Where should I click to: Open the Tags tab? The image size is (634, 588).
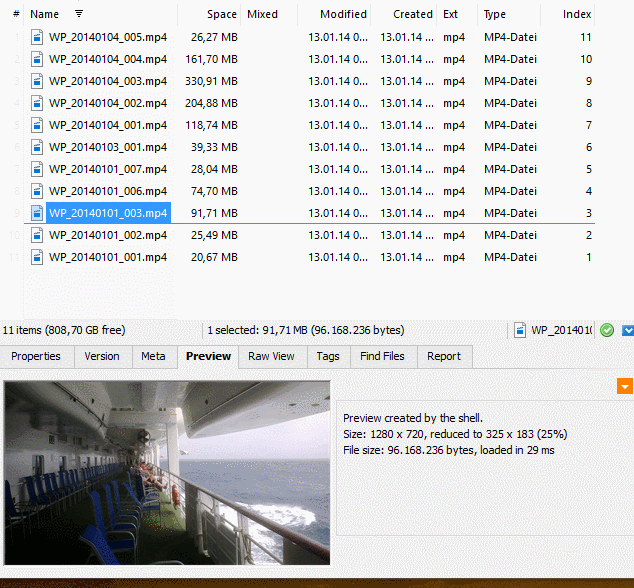click(327, 356)
